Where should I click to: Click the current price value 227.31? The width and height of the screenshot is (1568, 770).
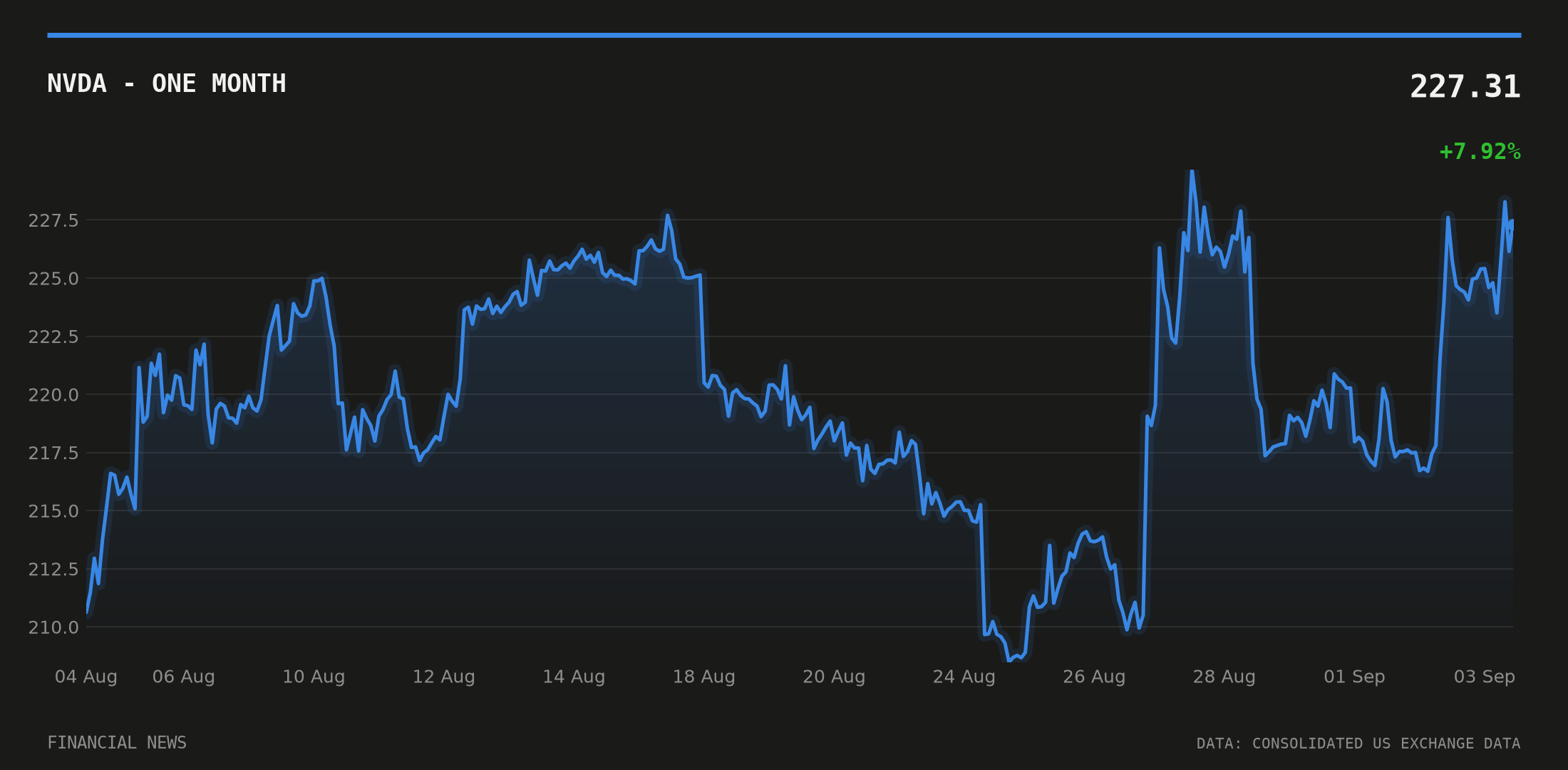[1465, 87]
